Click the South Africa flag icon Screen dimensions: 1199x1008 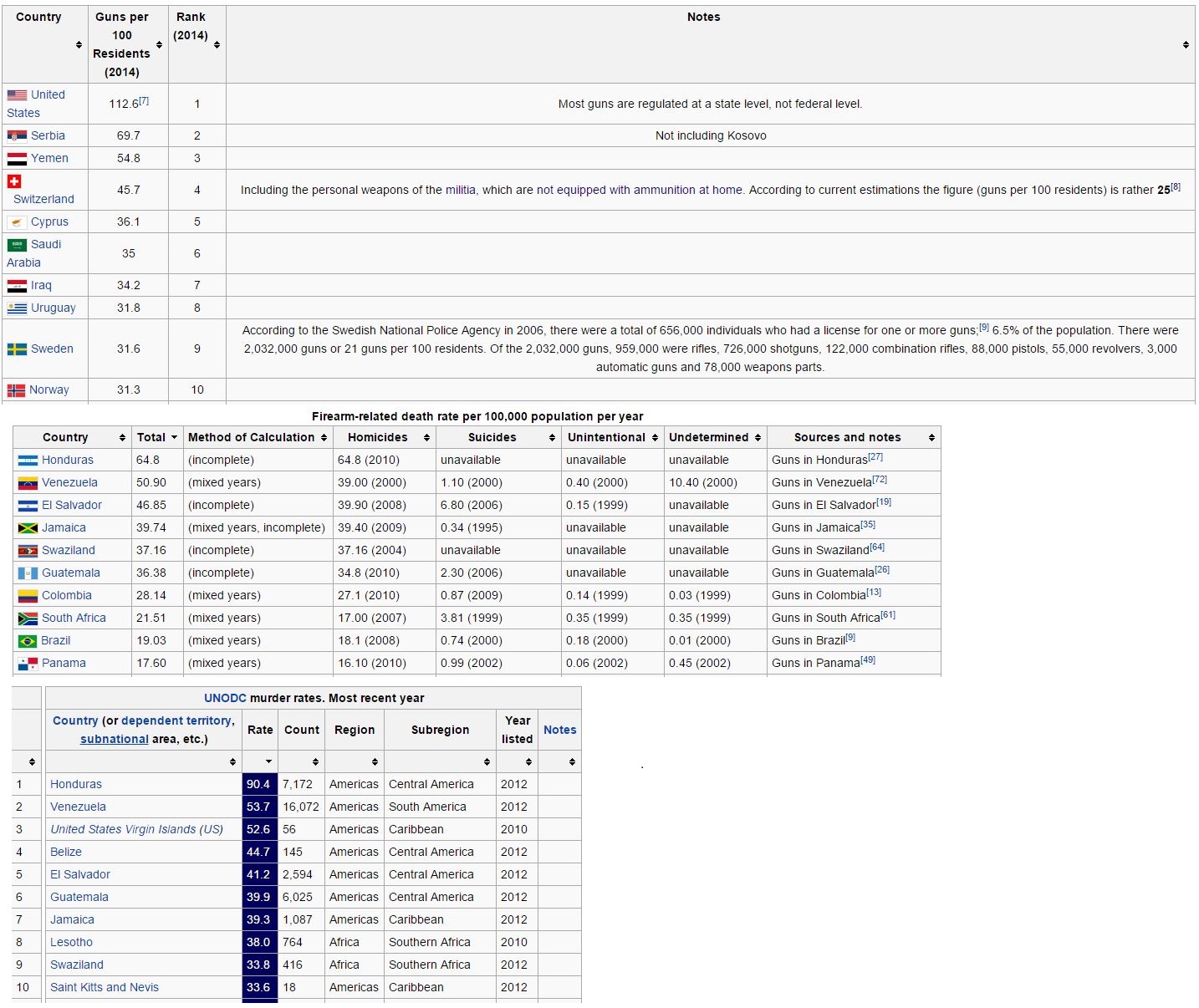(28, 619)
